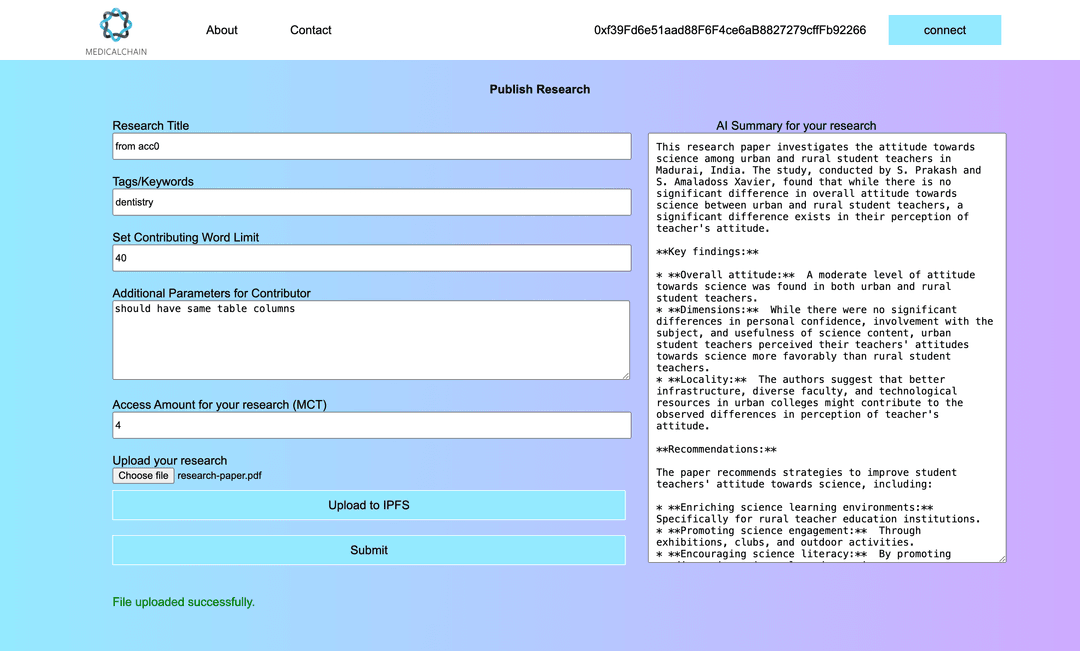Click the Additional Parameters textarea resize handle
1080x651 pixels.
tap(625, 375)
